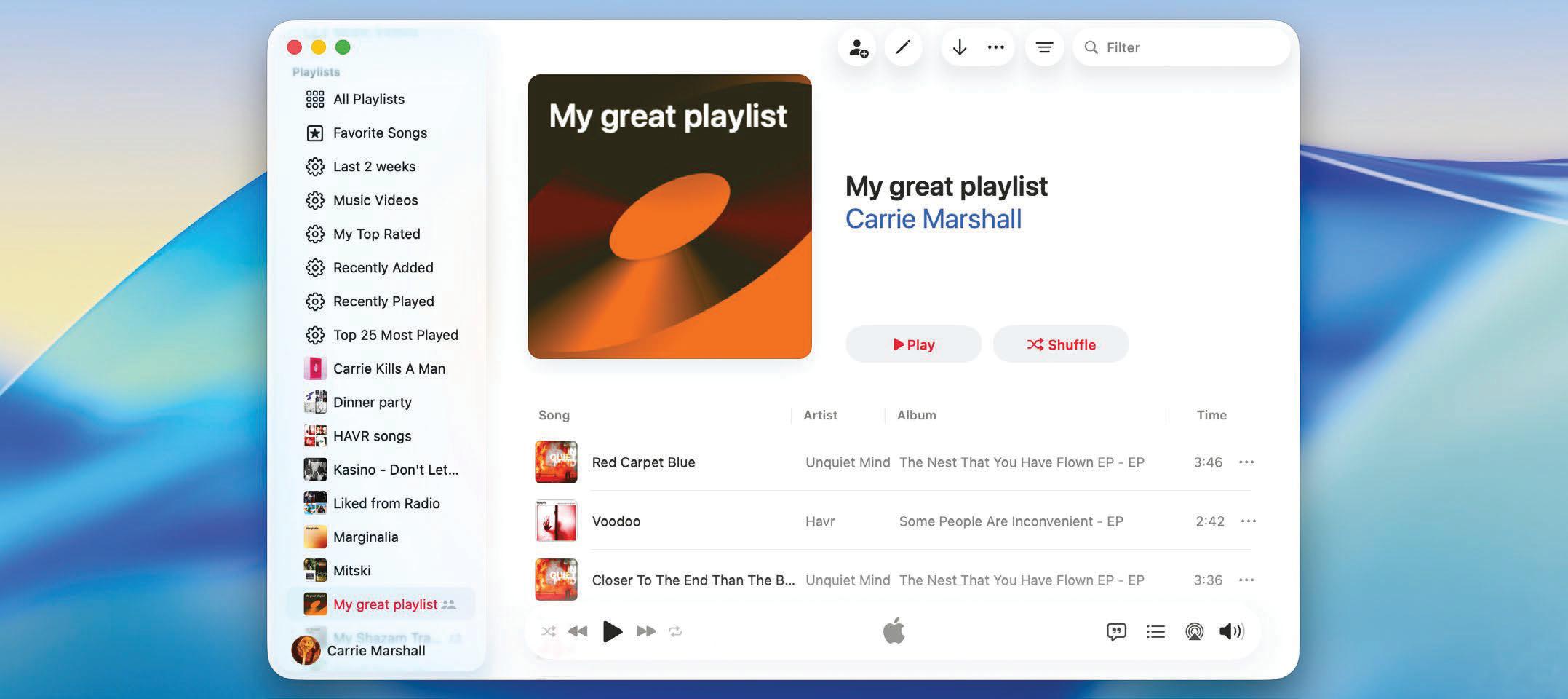This screenshot has width=1568, height=699.
Task: Select an AirPlay output device
Action: tap(1195, 631)
